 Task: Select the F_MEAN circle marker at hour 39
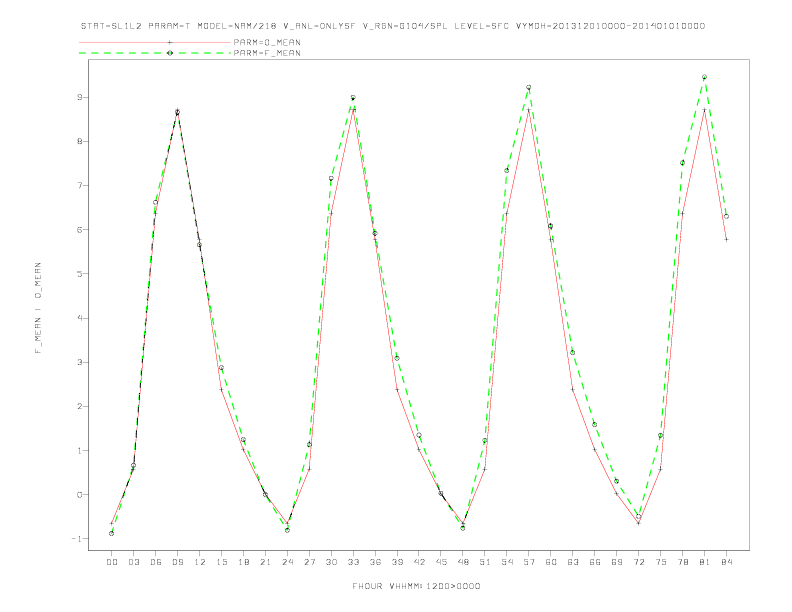coord(397,358)
